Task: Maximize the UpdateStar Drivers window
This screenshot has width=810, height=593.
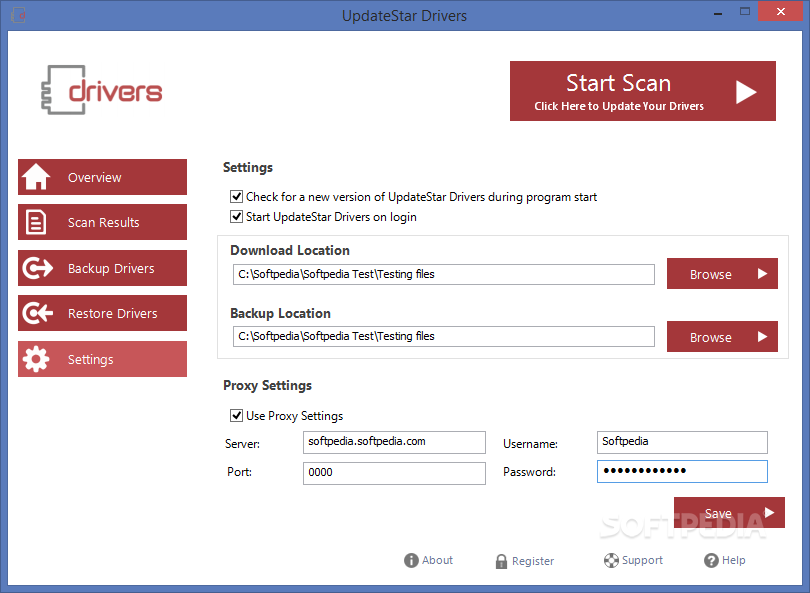Action: [744, 11]
